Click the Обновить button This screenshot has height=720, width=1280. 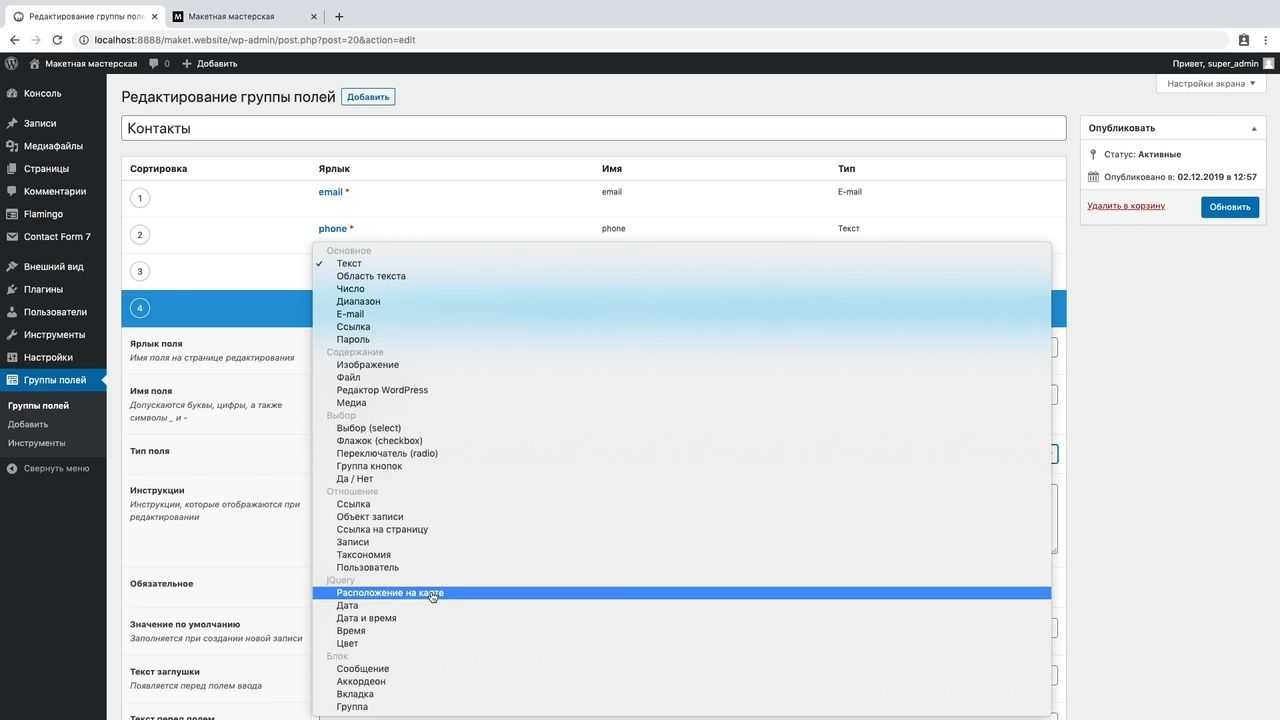pos(1230,207)
